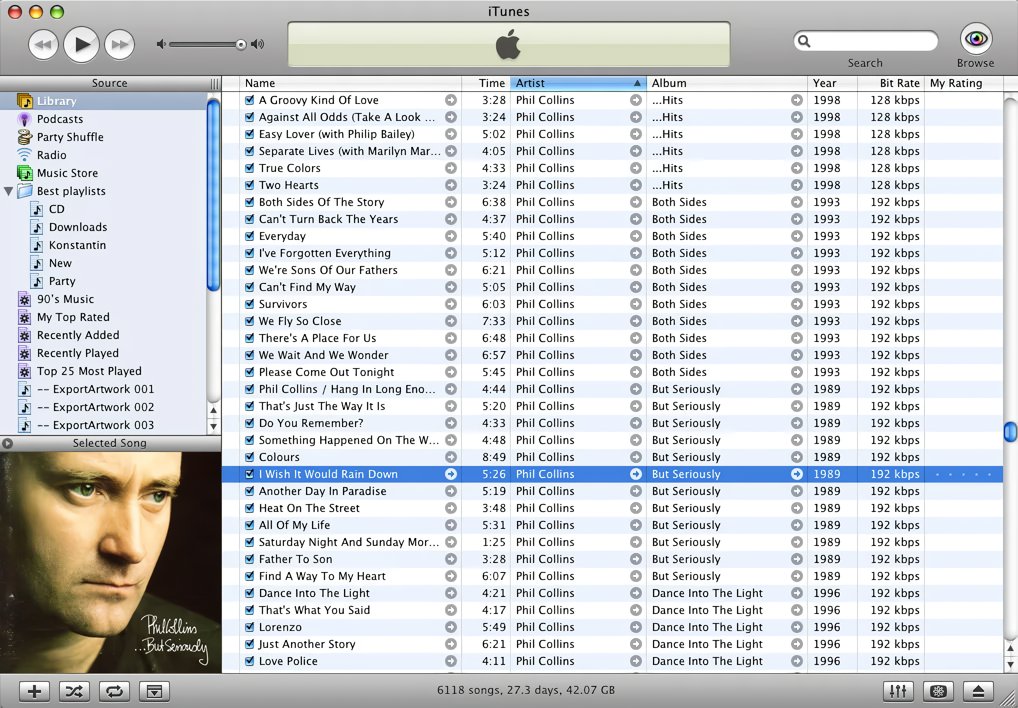1018x708 pixels.
Task: Click the Browse button
Action: tap(974, 40)
